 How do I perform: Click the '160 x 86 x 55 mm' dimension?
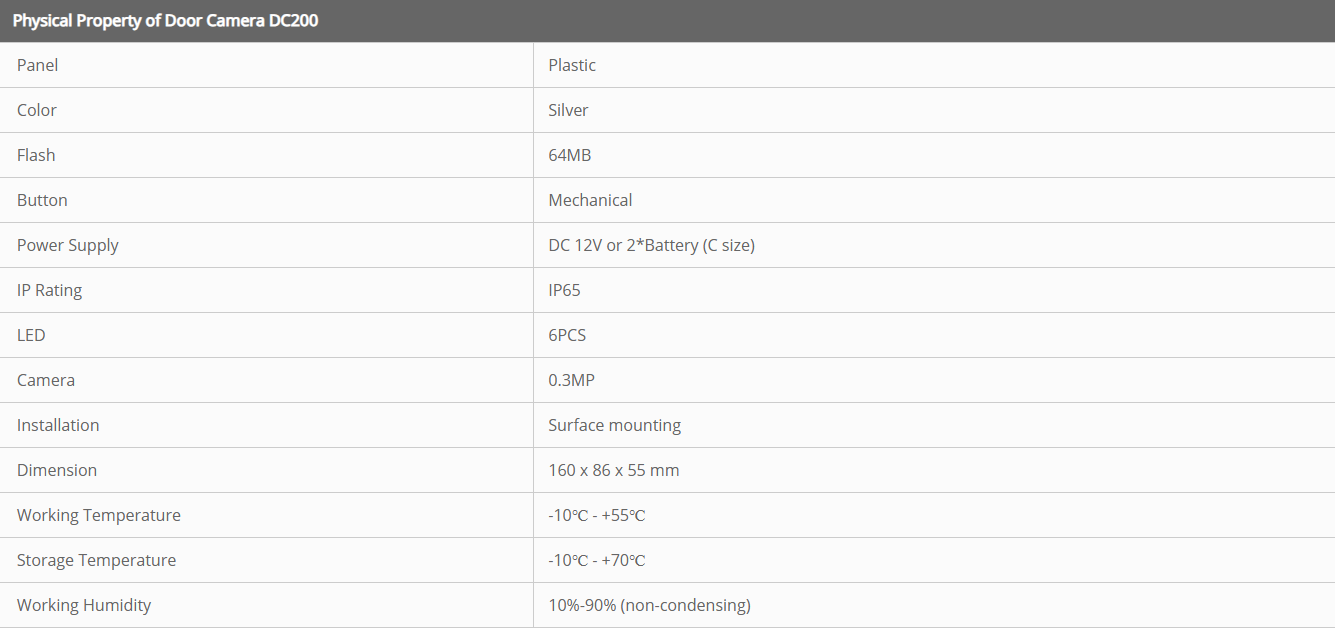coord(613,470)
